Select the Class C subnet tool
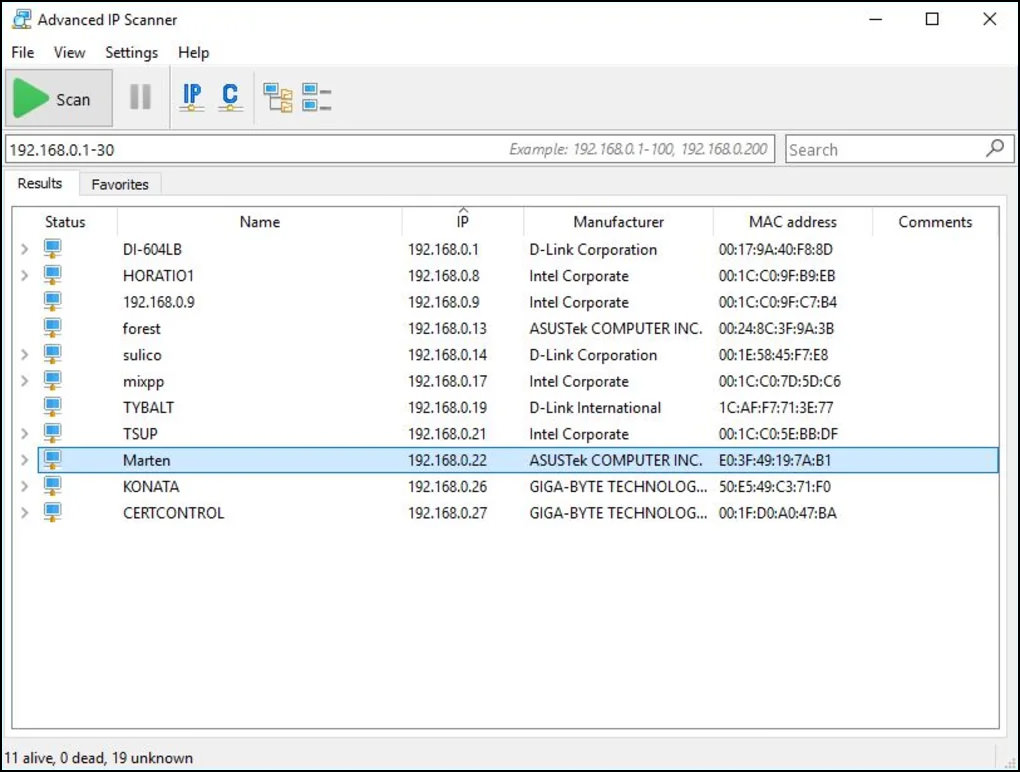 (x=230, y=97)
